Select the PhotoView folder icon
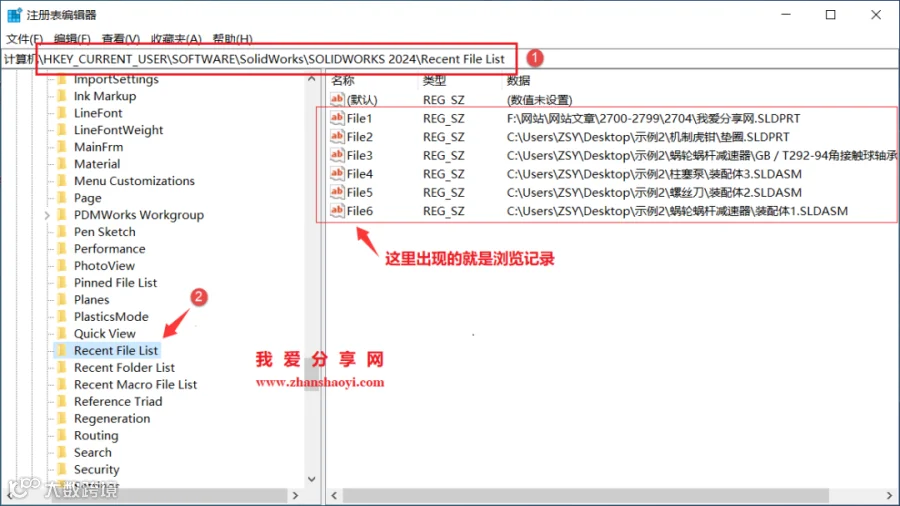Image resolution: width=900 pixels, height=506 pixels. click(x=61, y=266)
